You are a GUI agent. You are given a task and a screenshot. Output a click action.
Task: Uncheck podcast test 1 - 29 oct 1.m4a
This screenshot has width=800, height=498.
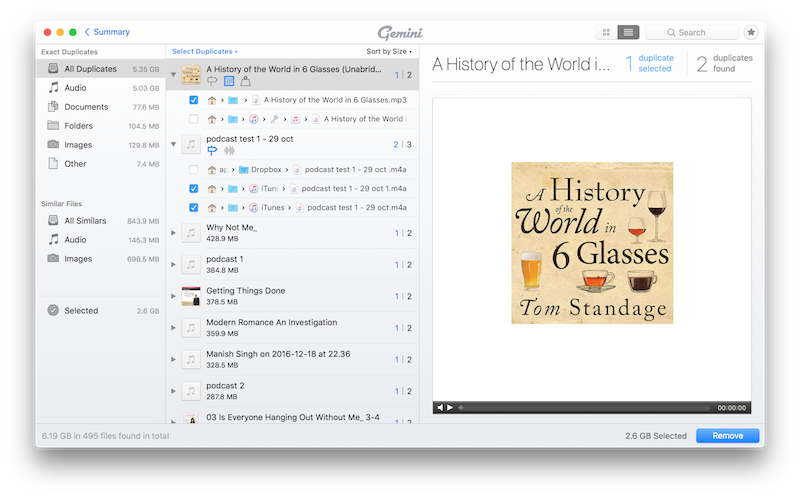tap(193, 188)
